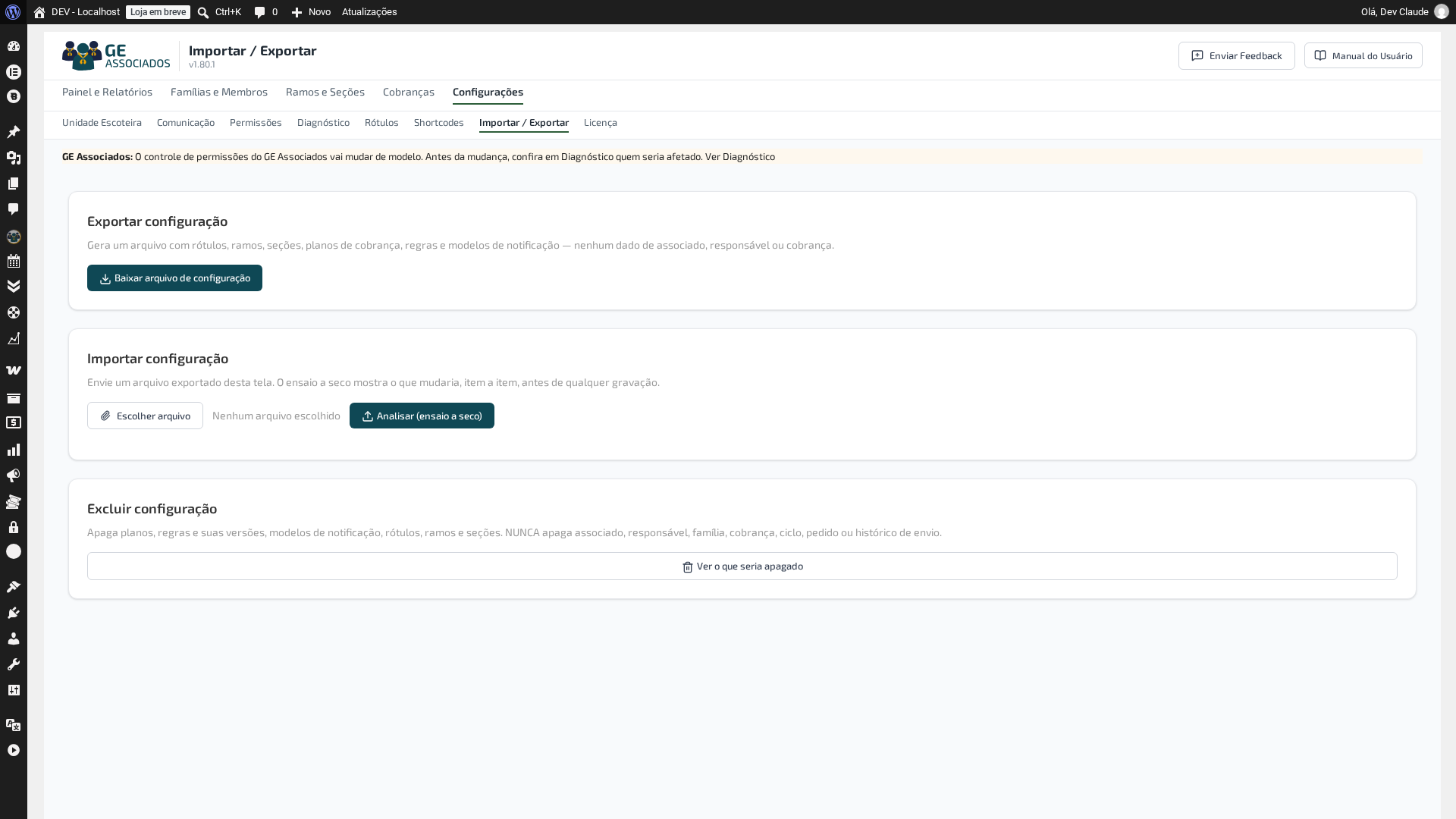Open the Posts pin icon in sidebar
The width and height of the screenshot is (1456, 819).
pyautogui.click(x=14, y=132)
